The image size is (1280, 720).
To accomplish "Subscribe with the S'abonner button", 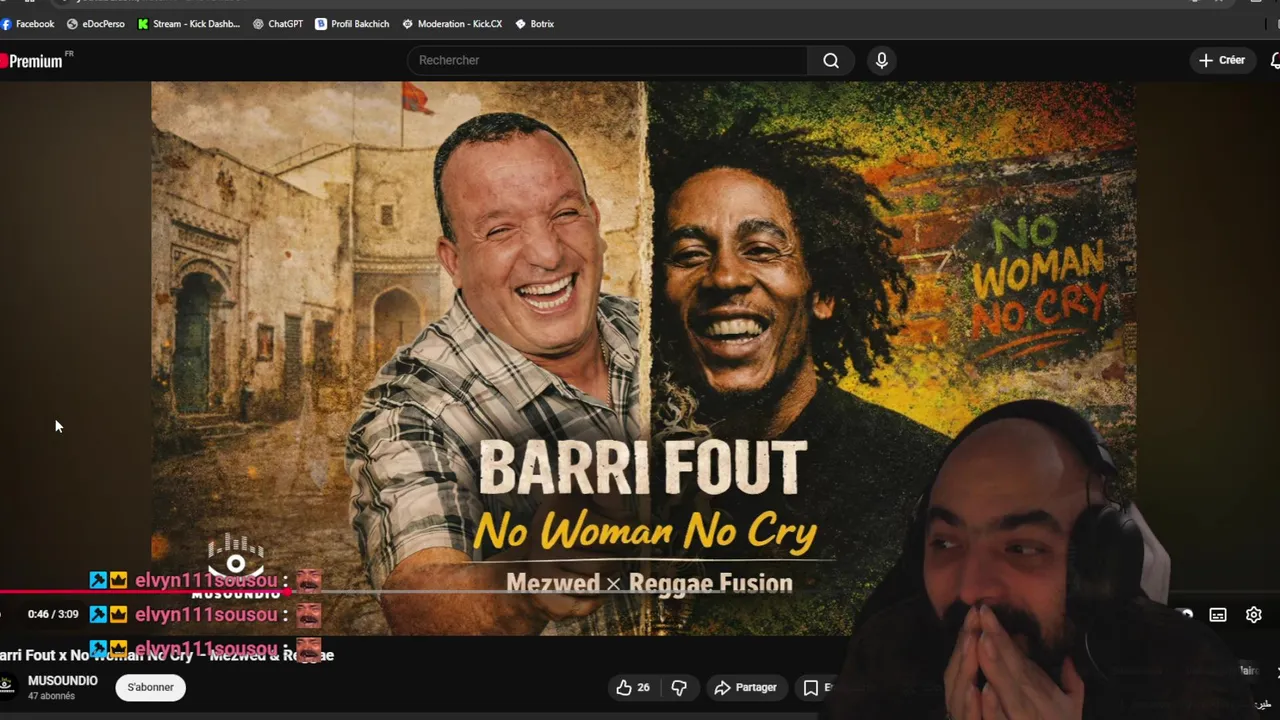I will (151, 687).
